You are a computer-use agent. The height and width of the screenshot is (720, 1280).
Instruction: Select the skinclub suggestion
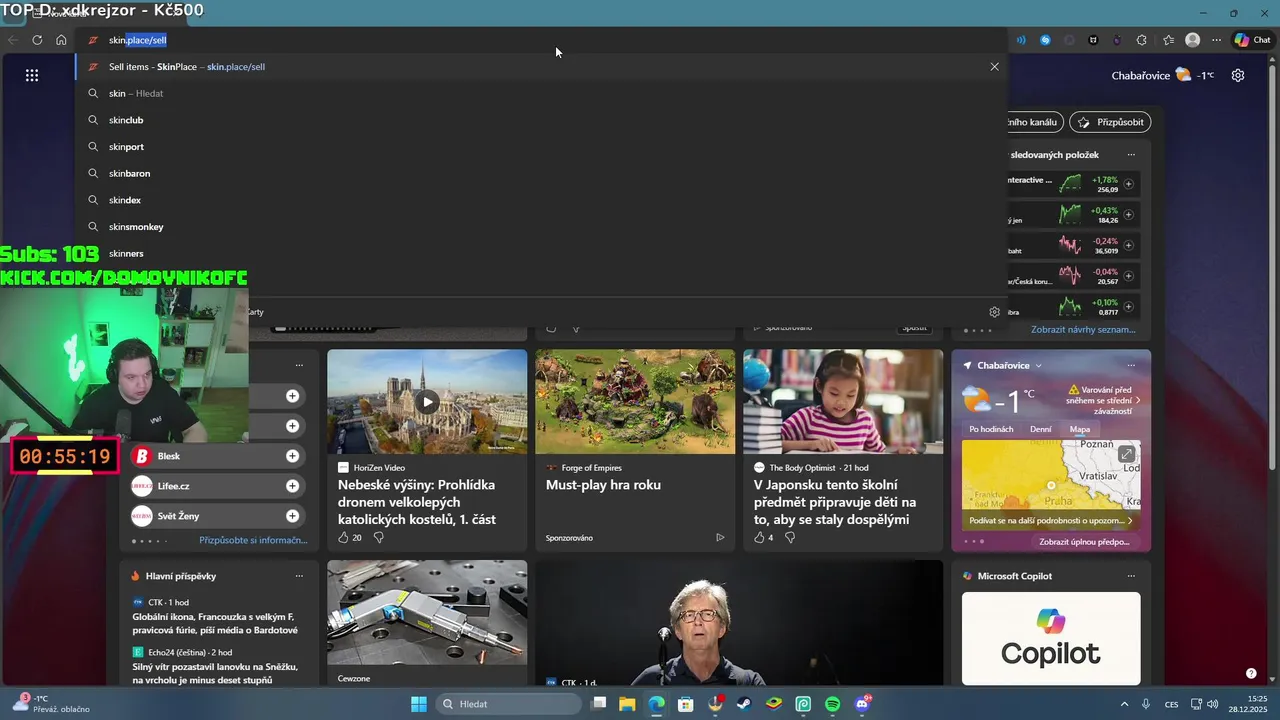point(540,120)
